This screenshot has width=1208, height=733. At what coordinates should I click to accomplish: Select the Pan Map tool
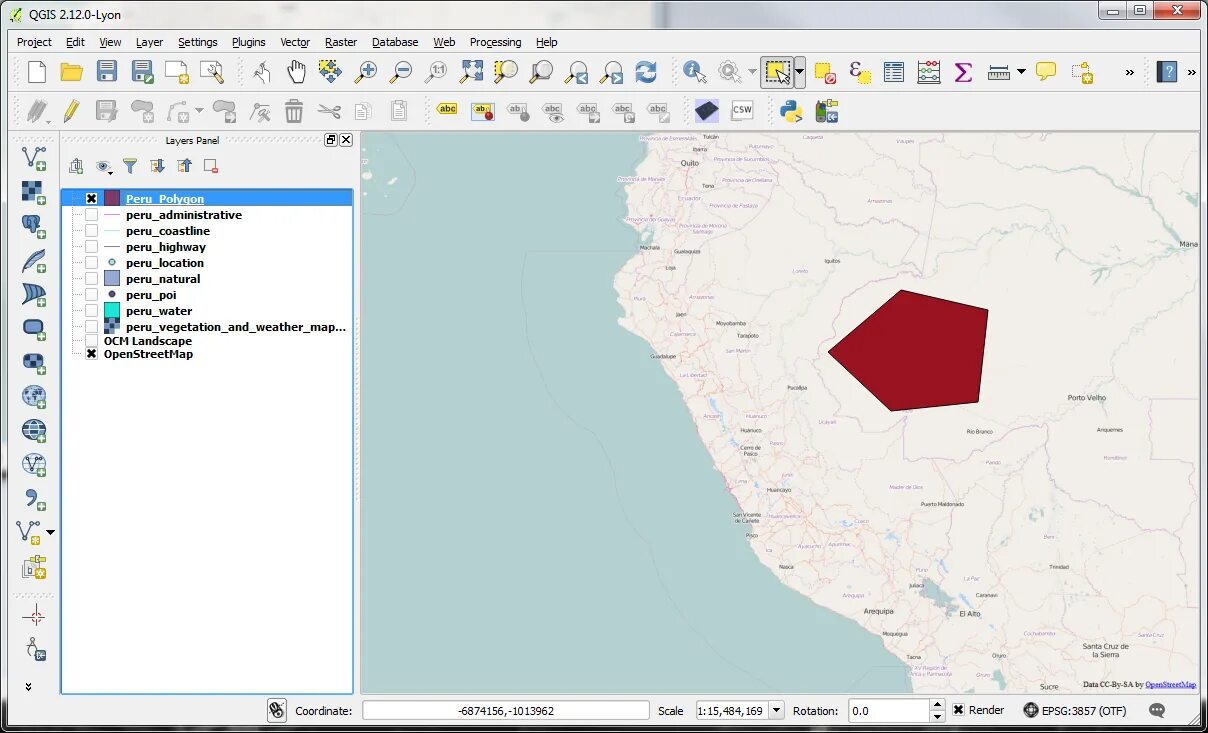295,72
